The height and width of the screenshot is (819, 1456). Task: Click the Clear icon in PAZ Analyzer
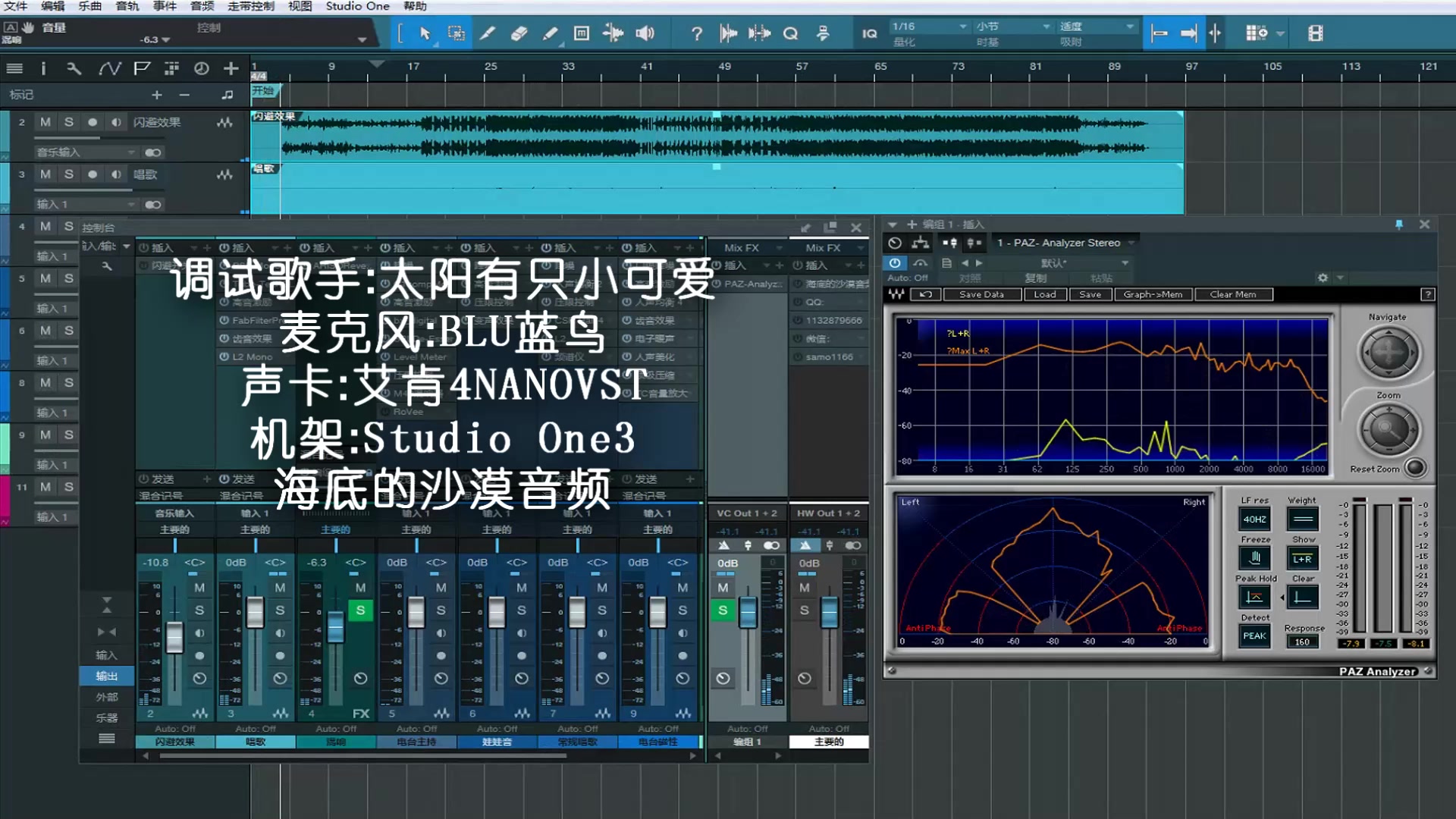[1303, 597]
